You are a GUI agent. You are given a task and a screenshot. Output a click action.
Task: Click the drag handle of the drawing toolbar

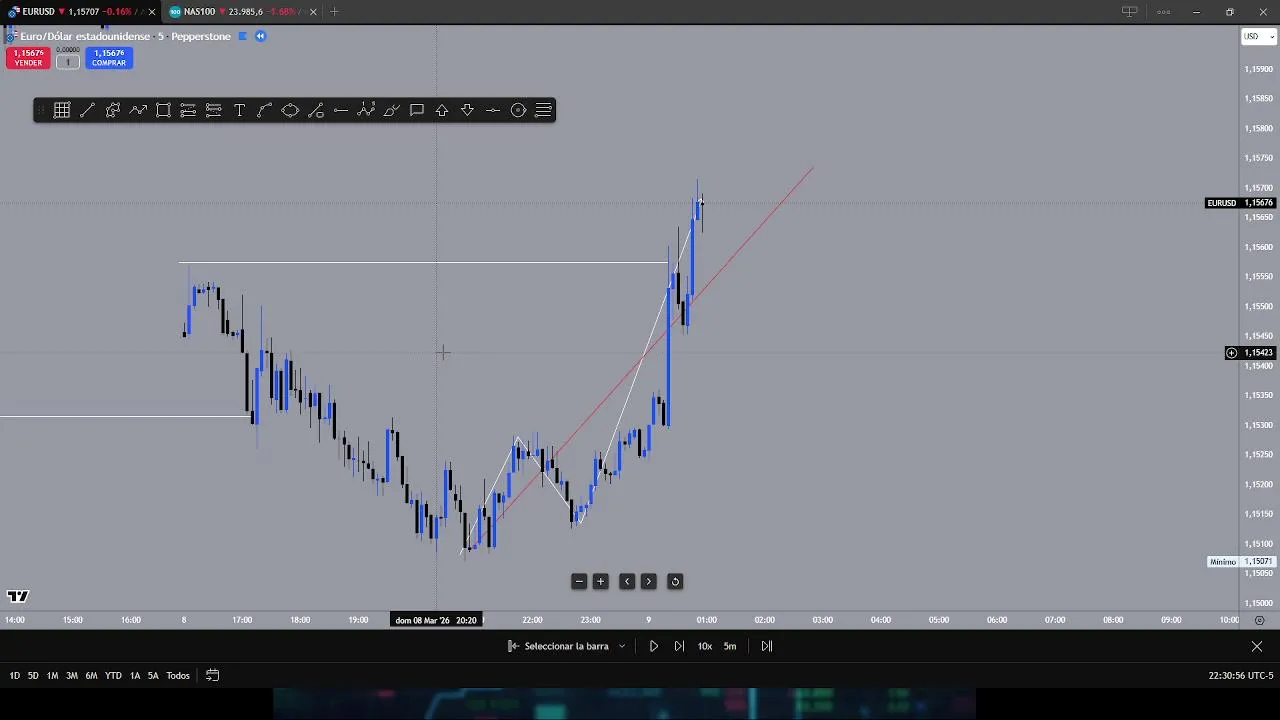(42, 110)
